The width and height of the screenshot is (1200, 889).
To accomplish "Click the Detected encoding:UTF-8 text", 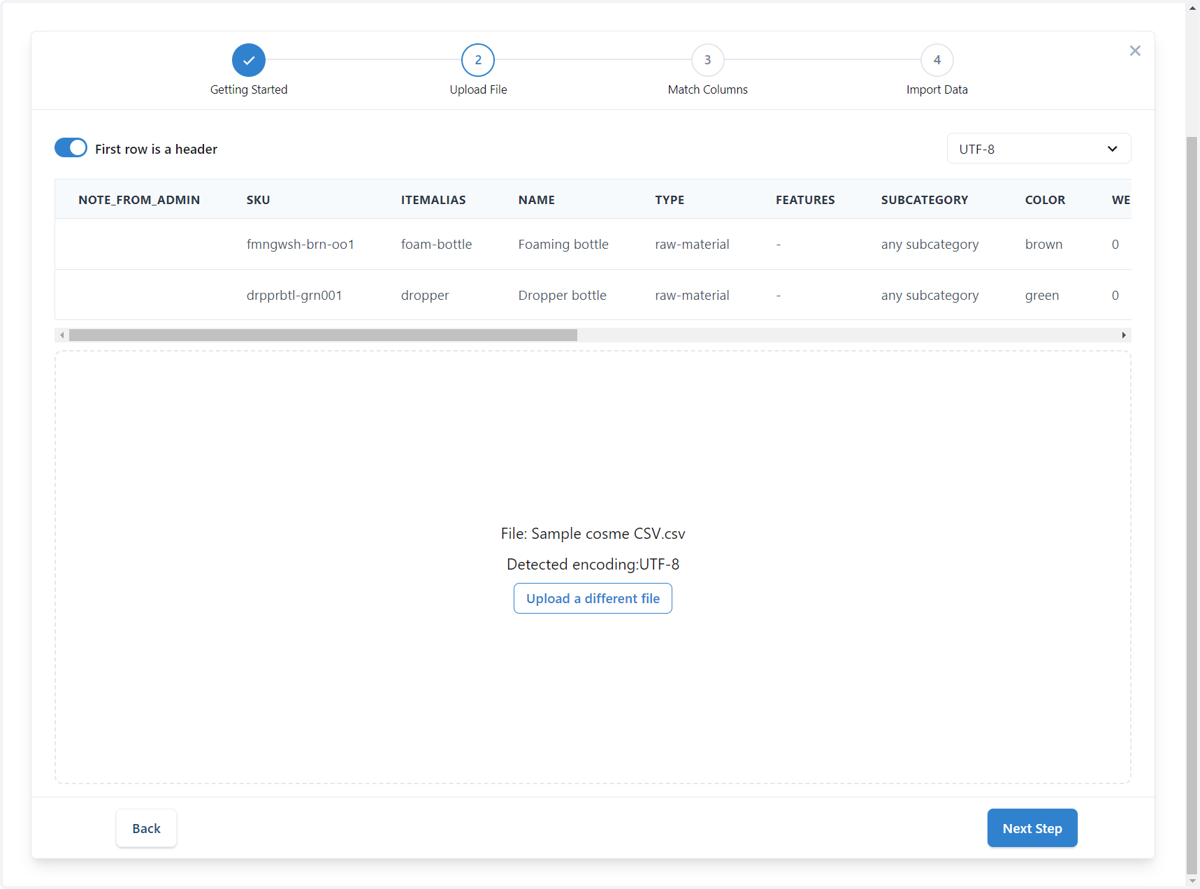I will point(593,564).
